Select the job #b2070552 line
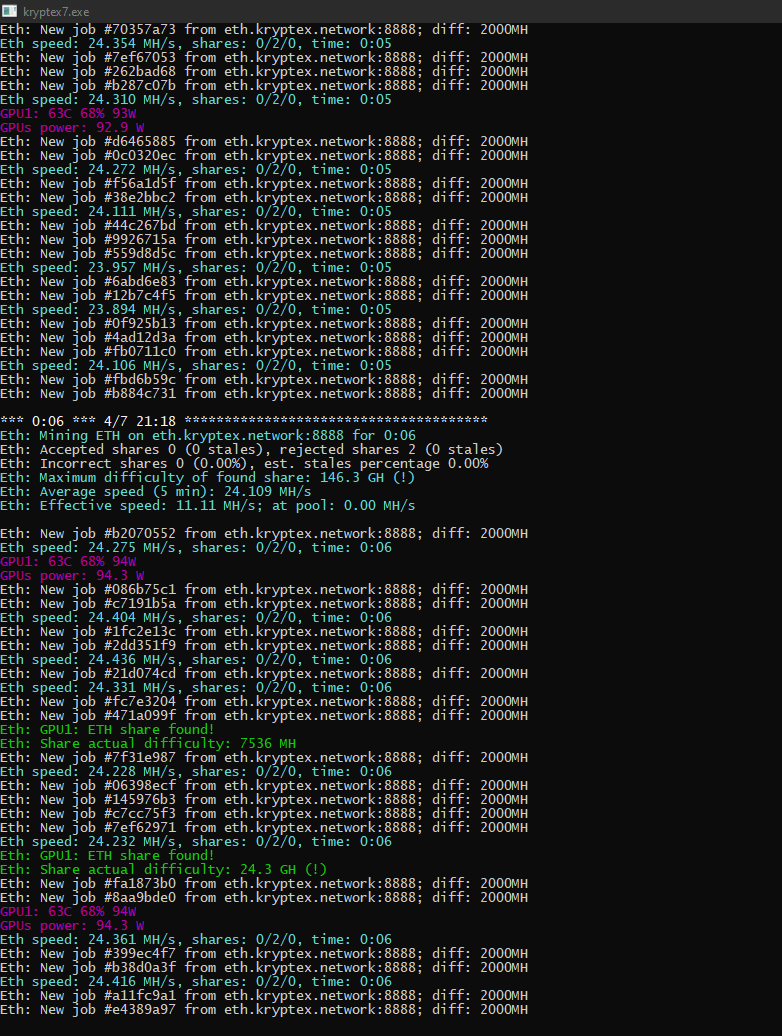 click(264, 533)
